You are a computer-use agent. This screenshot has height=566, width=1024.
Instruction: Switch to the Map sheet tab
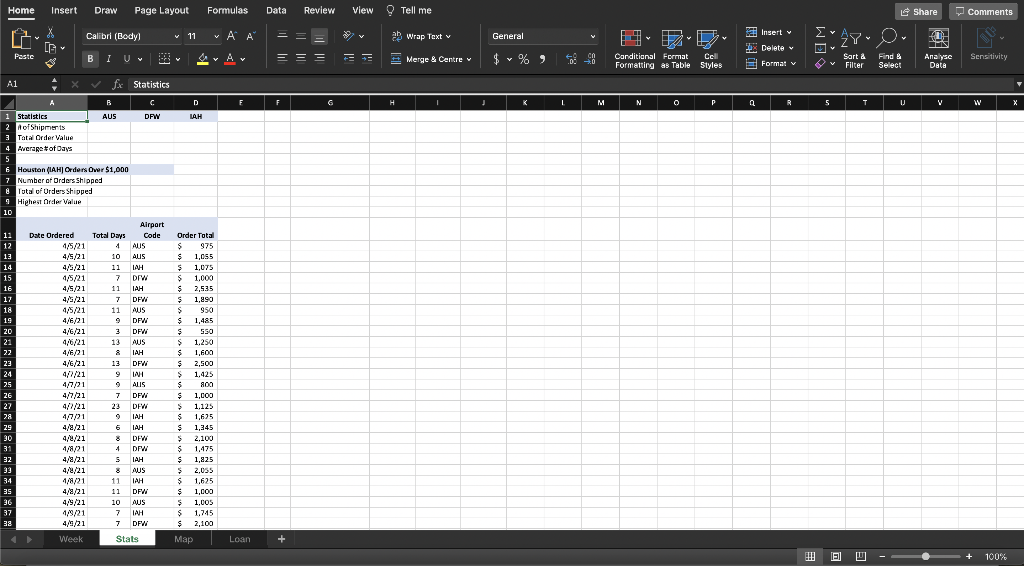tap(183, 539)
